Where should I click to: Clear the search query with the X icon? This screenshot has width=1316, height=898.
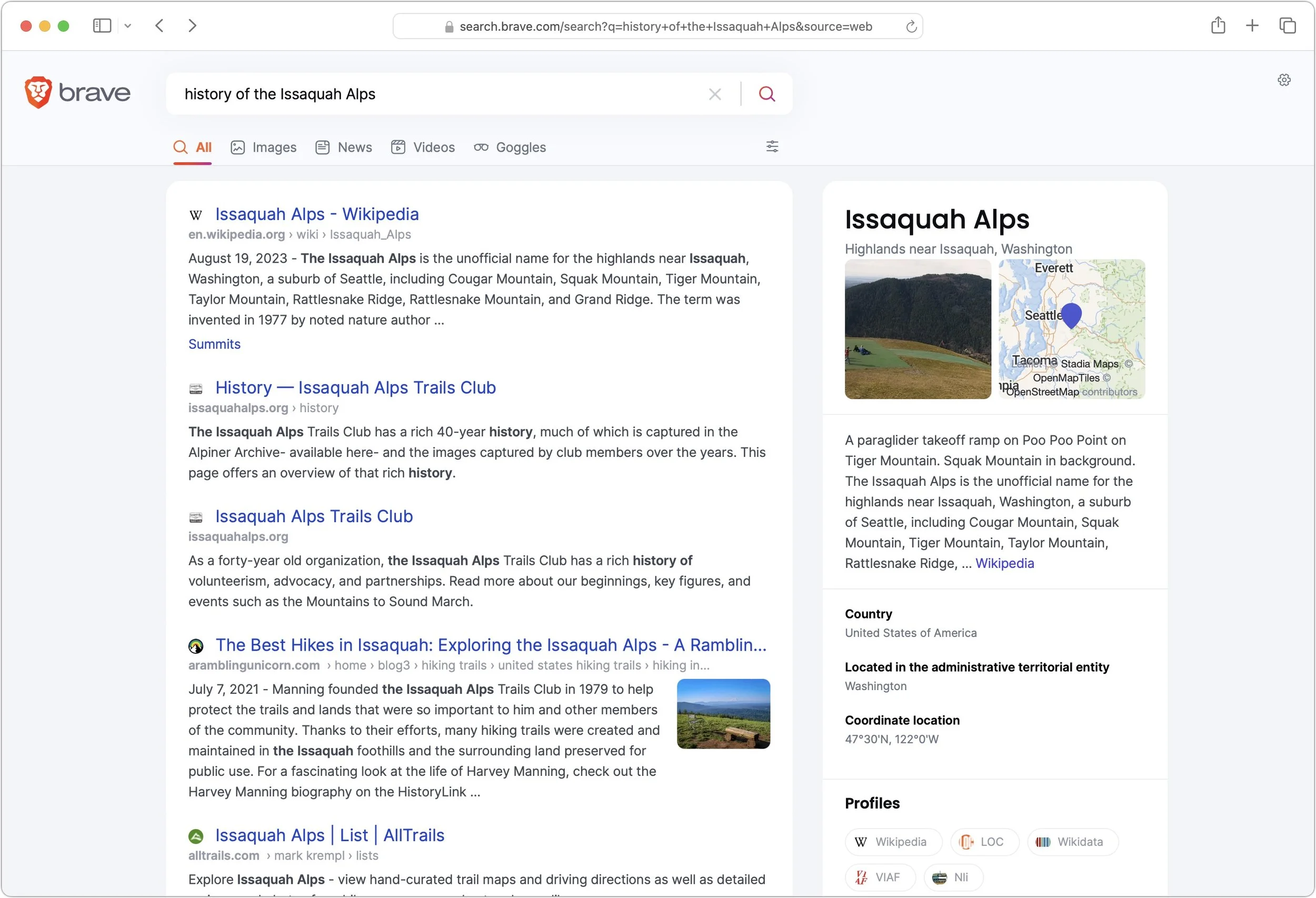pyautogui.click(x=715, y=94)
